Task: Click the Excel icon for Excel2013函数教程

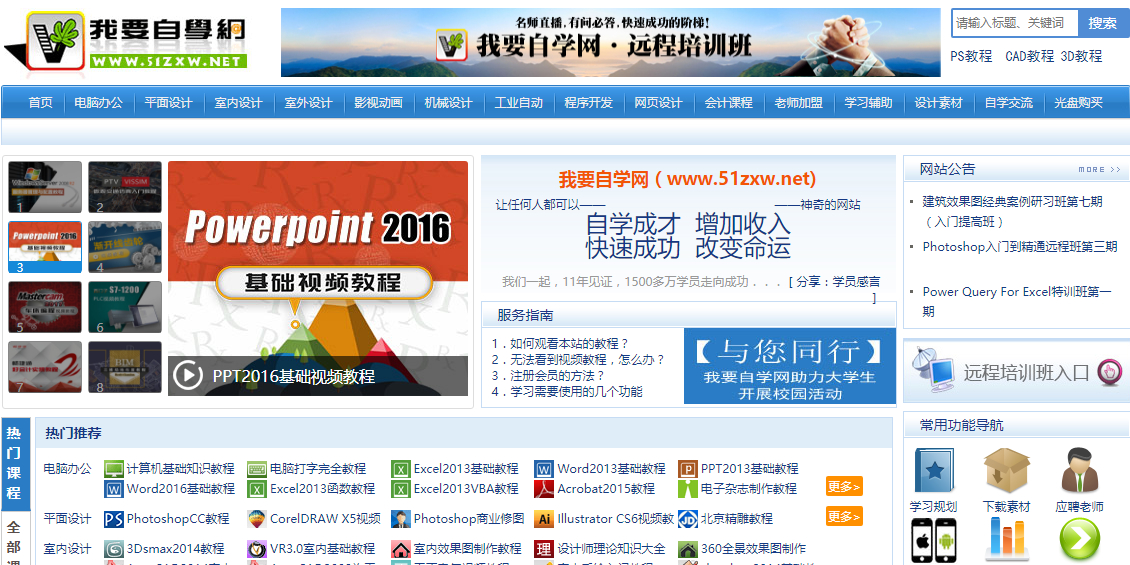Action: (x=257, y=489)
